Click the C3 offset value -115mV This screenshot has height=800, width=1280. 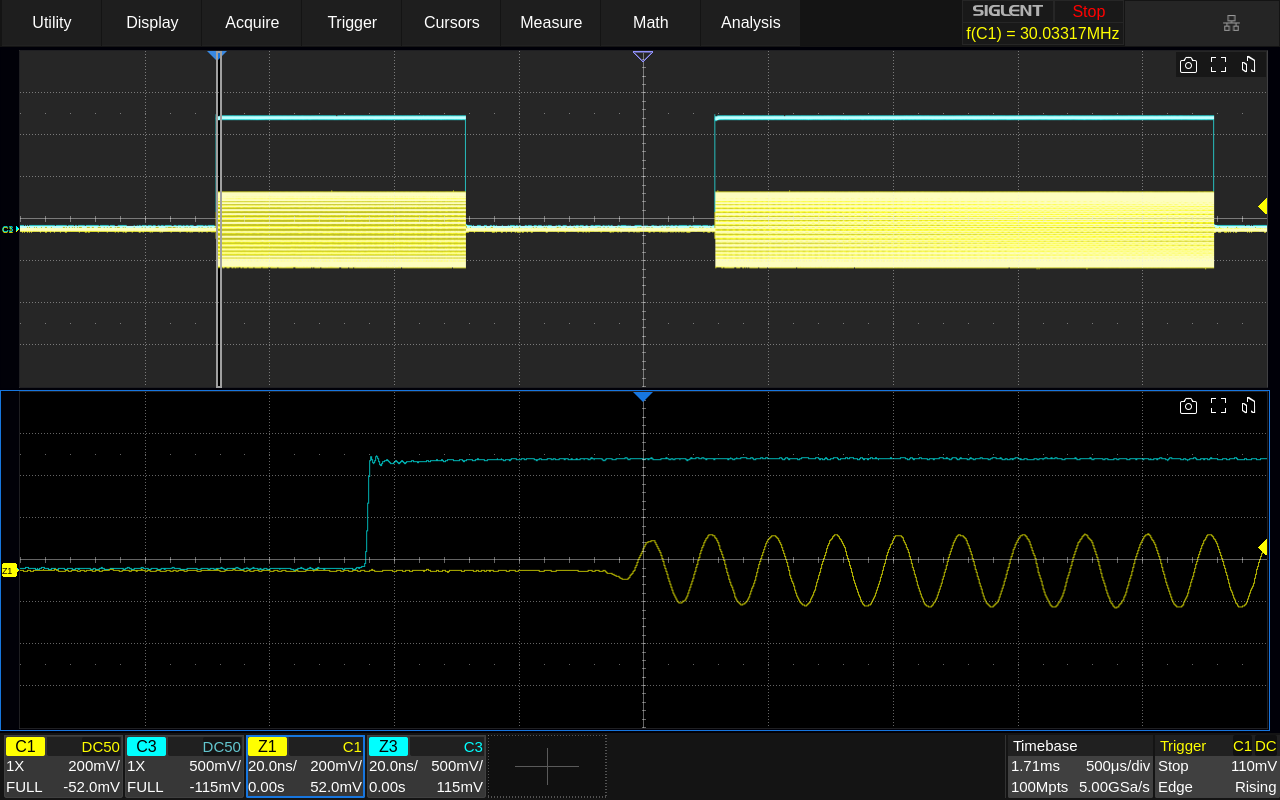(x=215, y=787)
